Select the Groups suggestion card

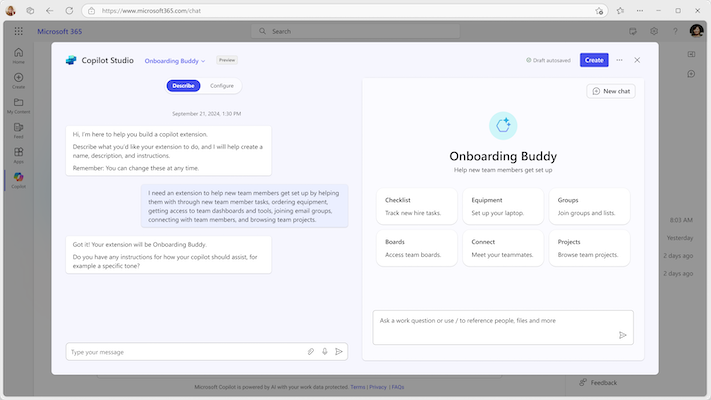(589, 206)
